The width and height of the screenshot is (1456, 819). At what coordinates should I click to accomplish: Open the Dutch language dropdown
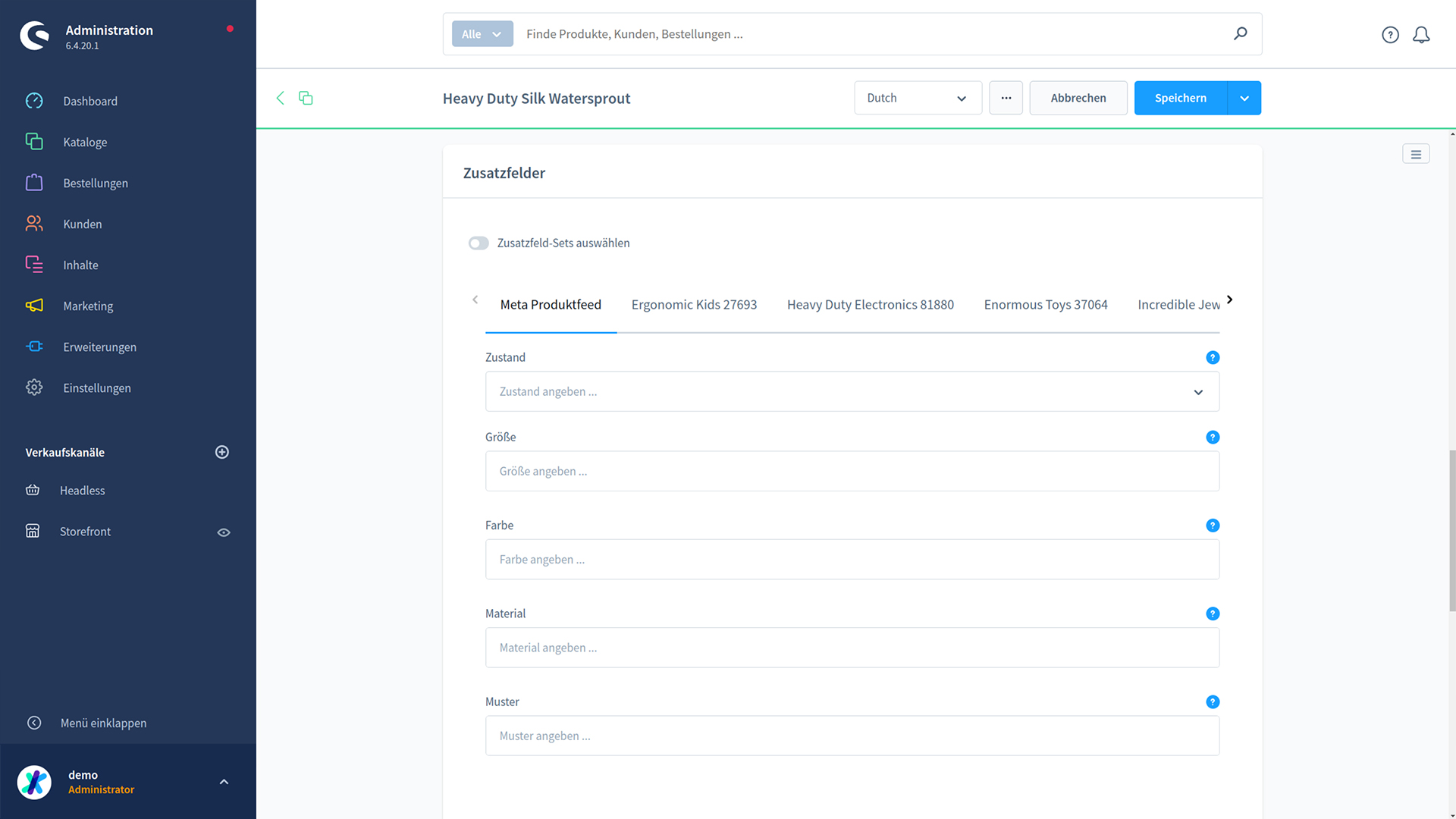coord(918,98)
